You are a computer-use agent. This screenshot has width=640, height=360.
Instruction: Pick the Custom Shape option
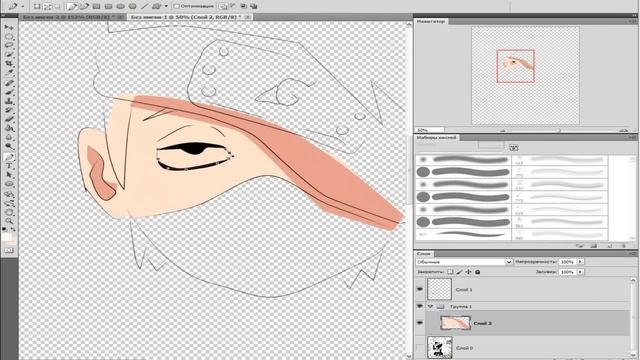[156, 6]
